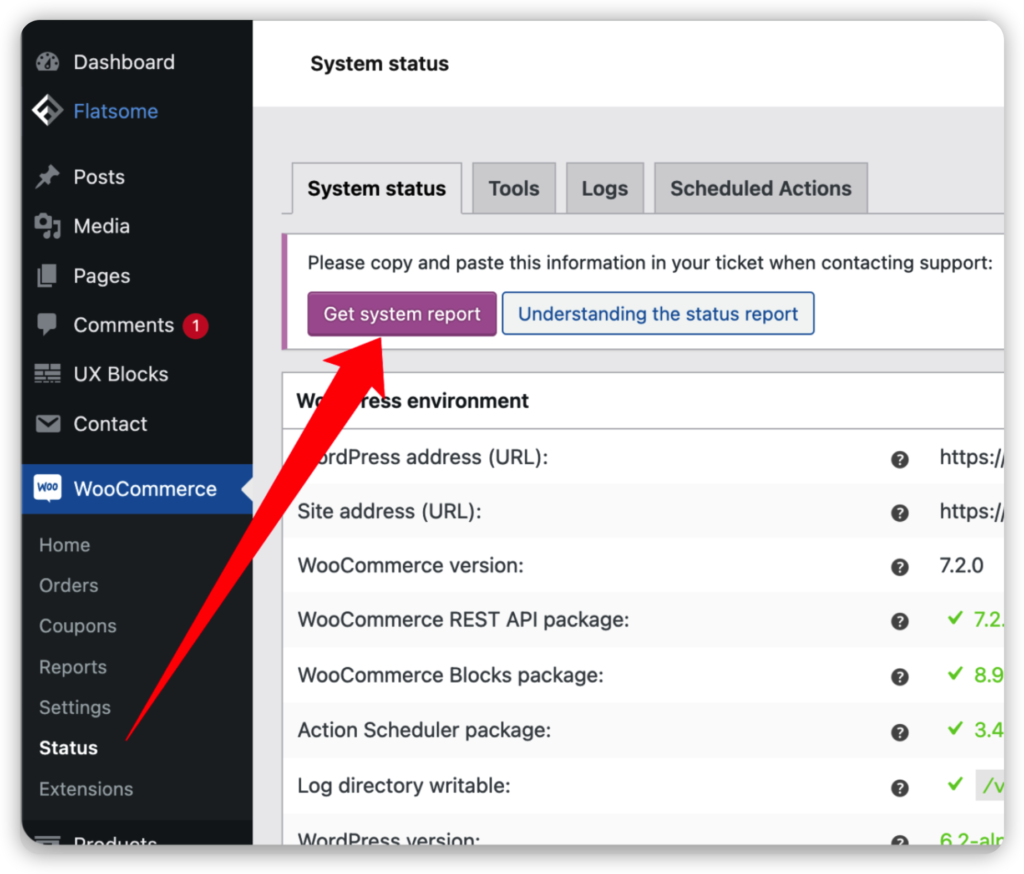This screenshot has height=874, width=1024.
Task: Click the Contact envelope icon
Action: (48, 424)
